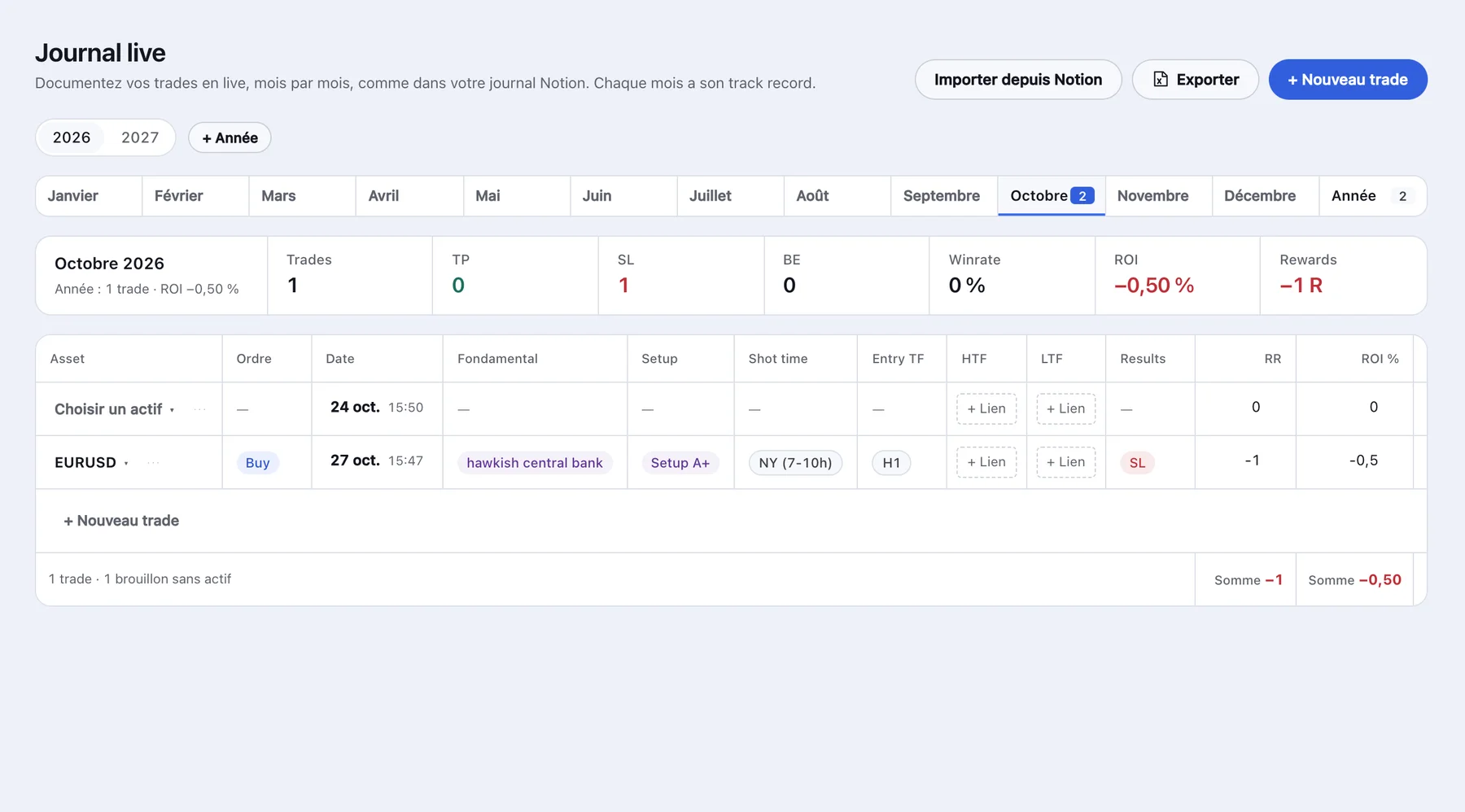The image size is (1465, 812).
Task: Click Importer depuis Notion
Action: tap(1018, 80)
